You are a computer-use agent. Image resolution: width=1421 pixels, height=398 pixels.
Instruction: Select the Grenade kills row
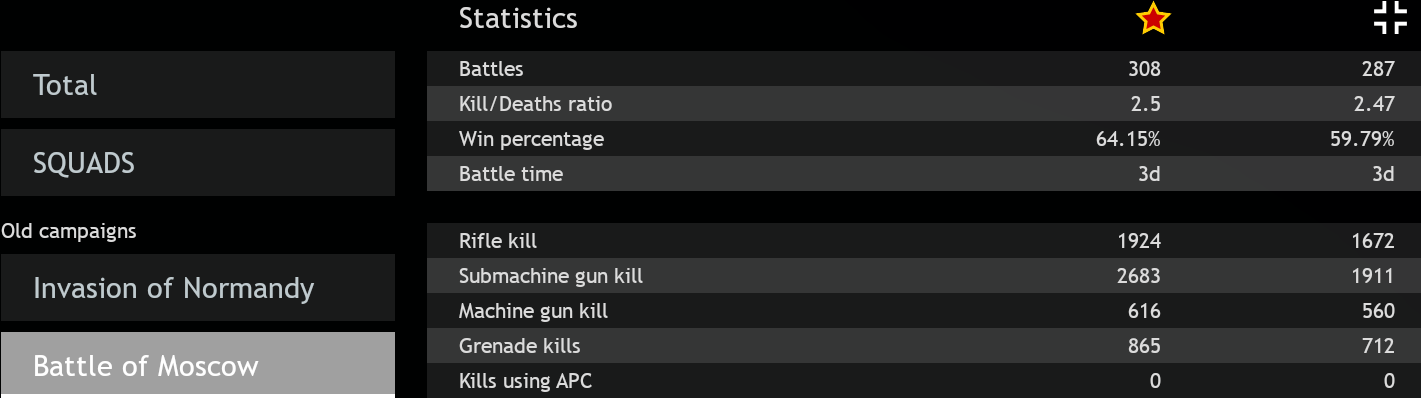(924, 346)
